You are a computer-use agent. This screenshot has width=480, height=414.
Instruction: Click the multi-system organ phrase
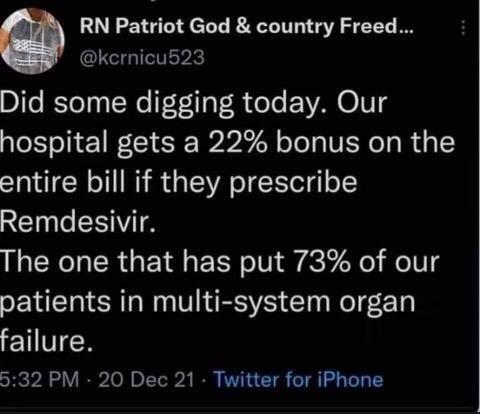pos(284,302)
